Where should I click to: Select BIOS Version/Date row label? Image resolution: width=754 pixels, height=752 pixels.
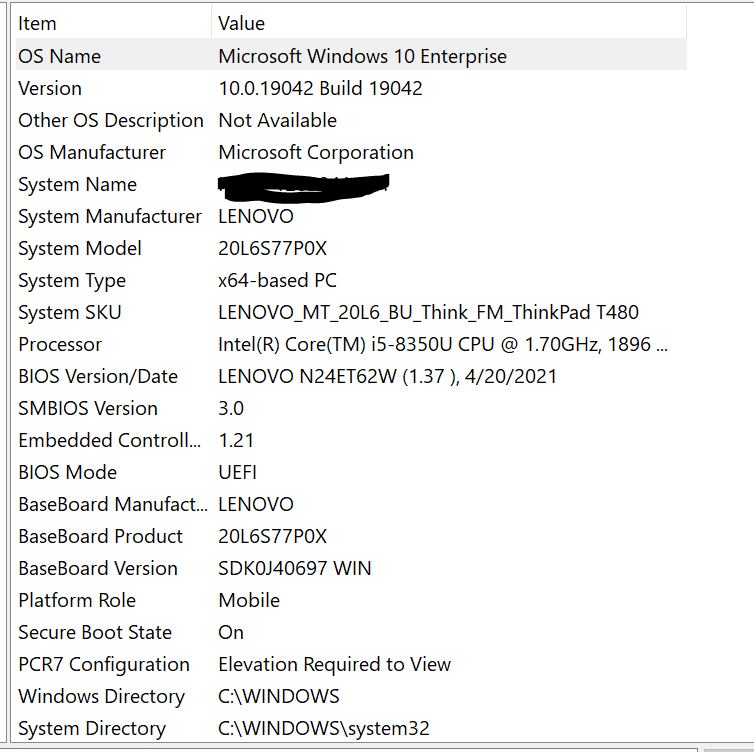coord(98,376)
